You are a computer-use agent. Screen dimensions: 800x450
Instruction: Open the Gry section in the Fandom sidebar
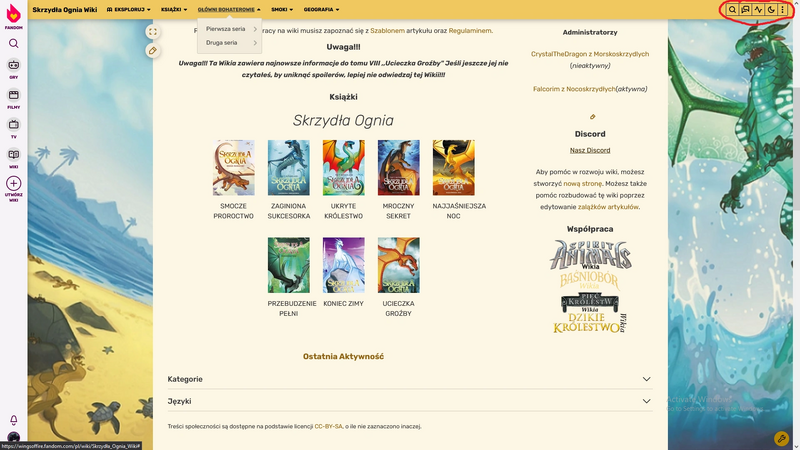tap(14, 68)
